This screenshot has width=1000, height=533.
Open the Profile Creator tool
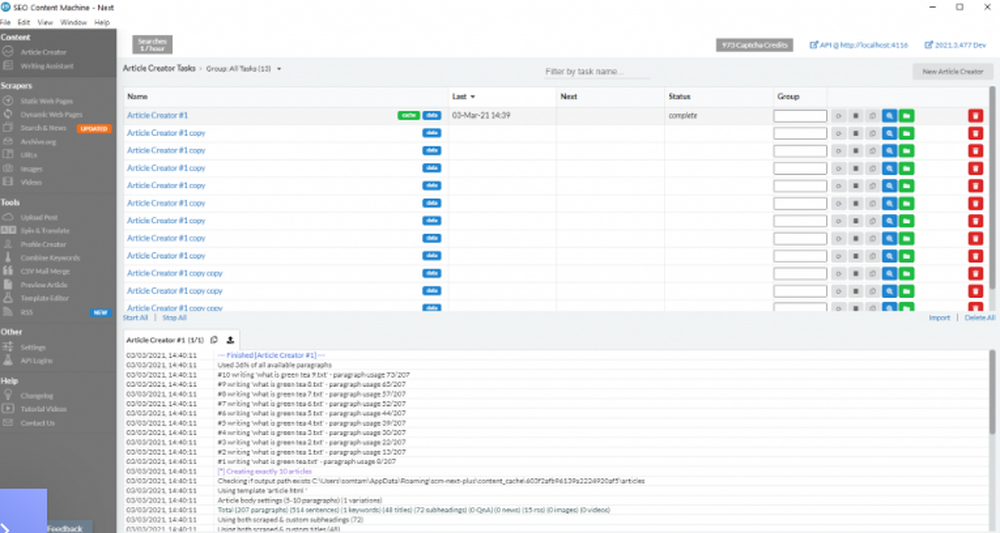(x=43, y=245)
